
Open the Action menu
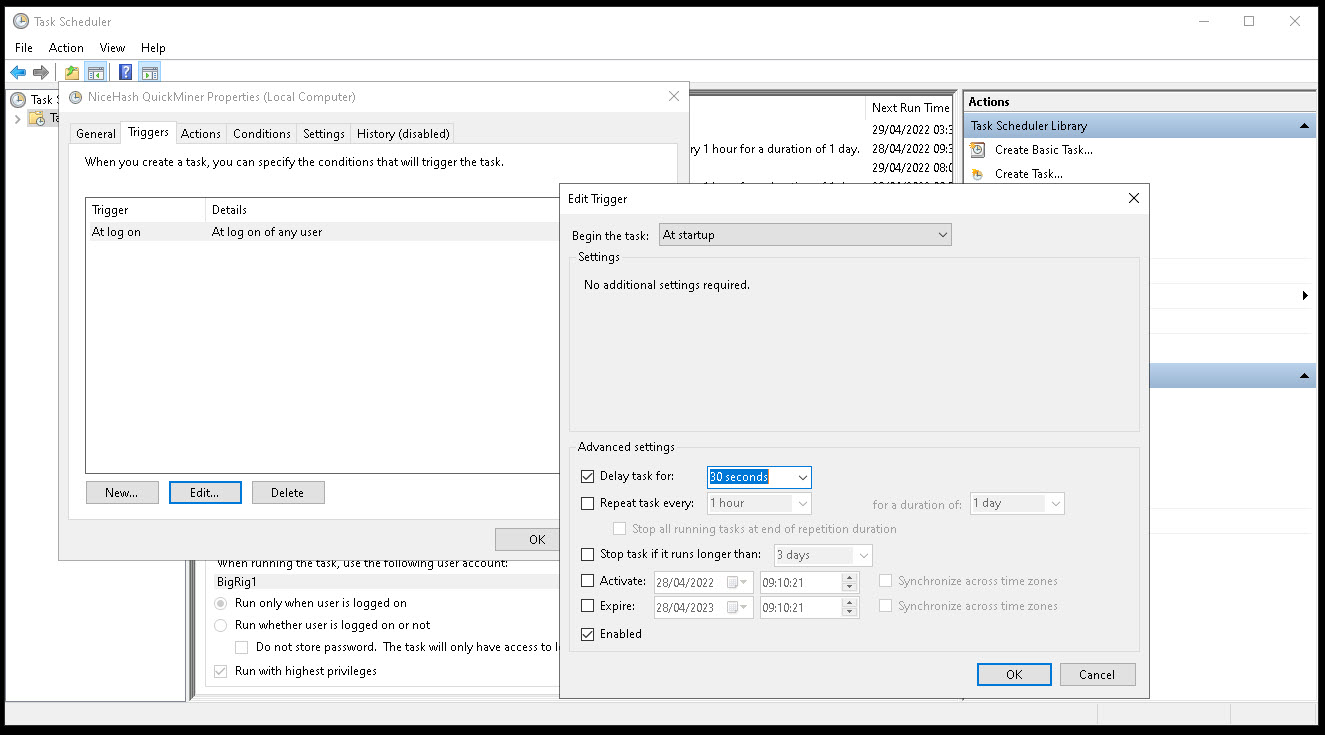pyautogui.click(x=66, y=47)
